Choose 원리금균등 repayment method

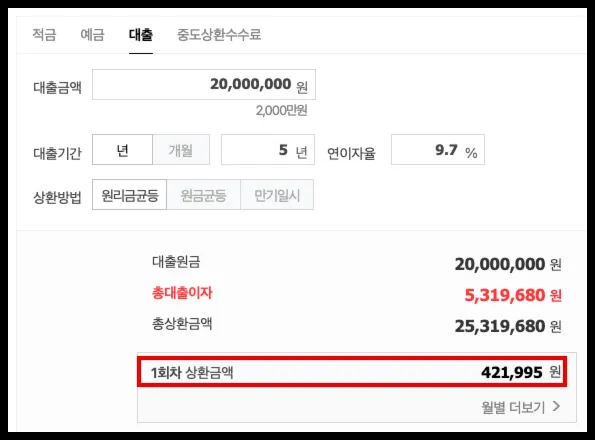[x=129, y=195]
